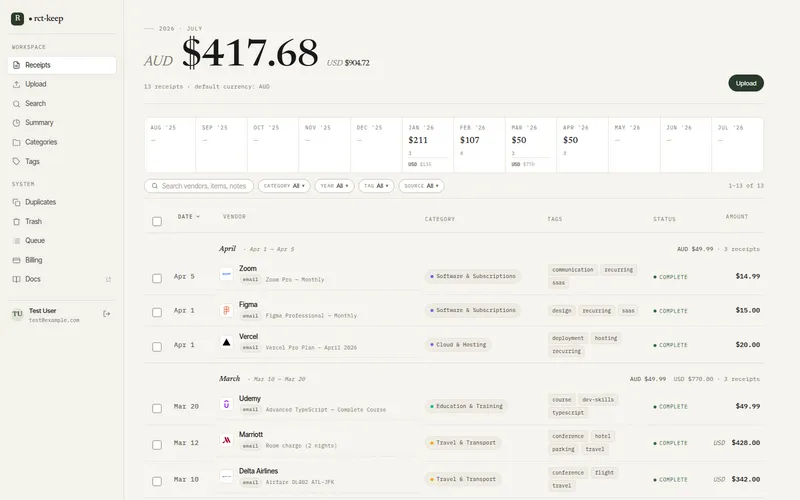This screenshot has height=500, width=800.
Task: Click the Amount column header
Action: pos(737,217)
